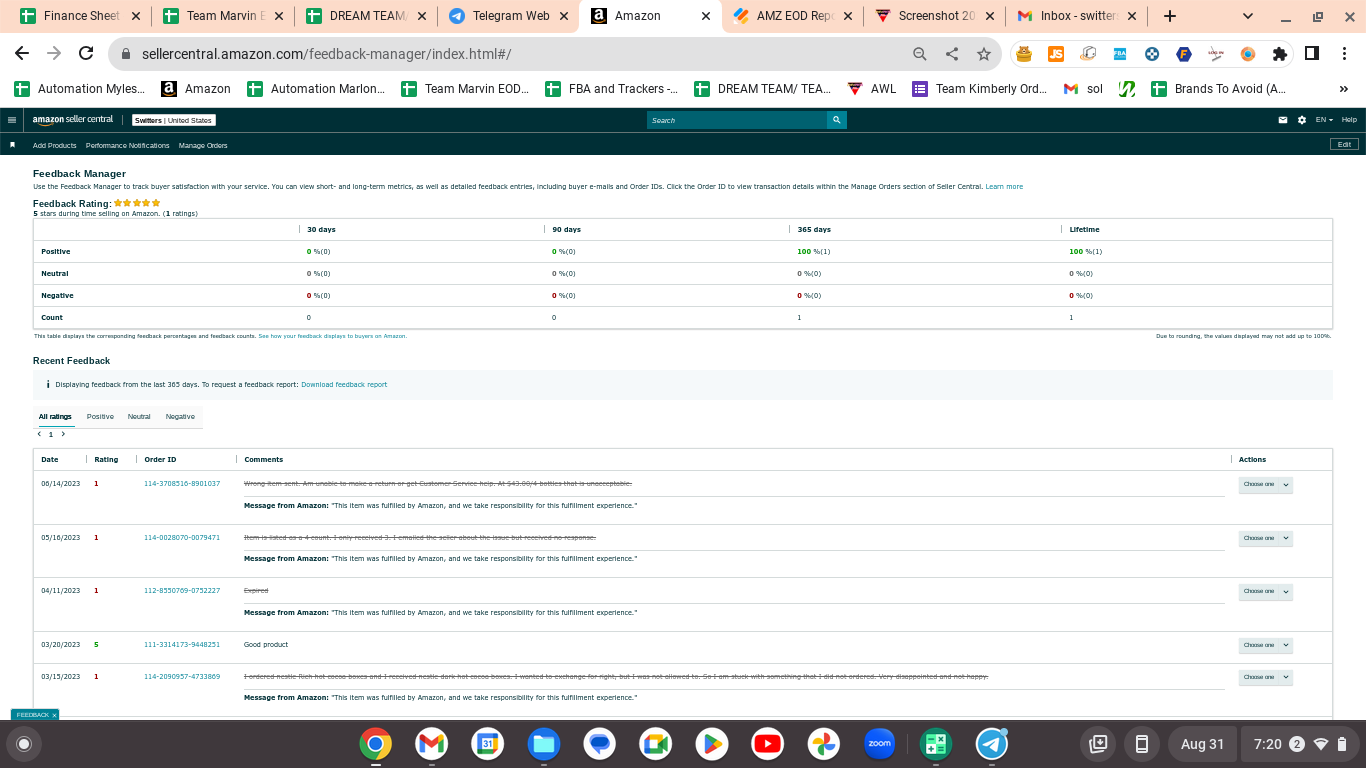Select the All ratings tab
The height and width of the screenshot is (768, 1366).
(x=55, y=416)
